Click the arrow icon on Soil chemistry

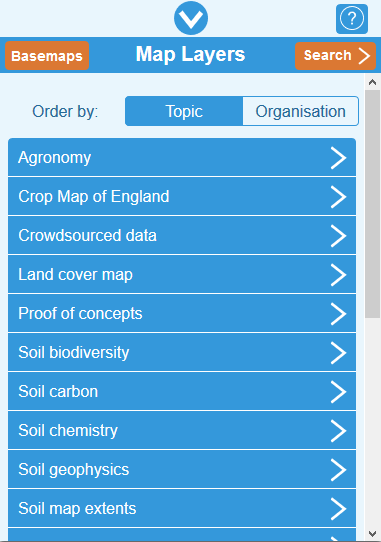[338, 431]
